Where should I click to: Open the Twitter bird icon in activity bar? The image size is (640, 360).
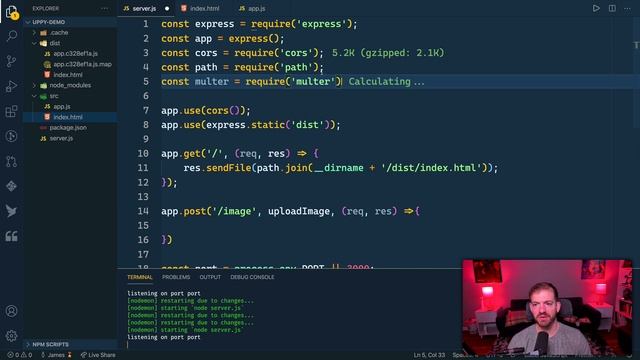(x=11, y=211)
